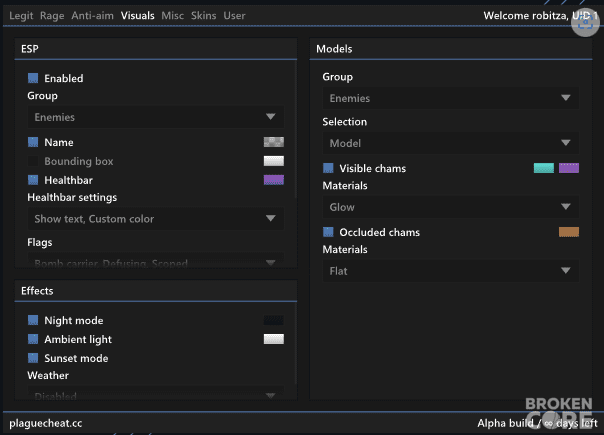Viewport: 604px width, 435px height.
Task: Toggle the Occluded chams checkbox
Action: (x=328, y=232)
